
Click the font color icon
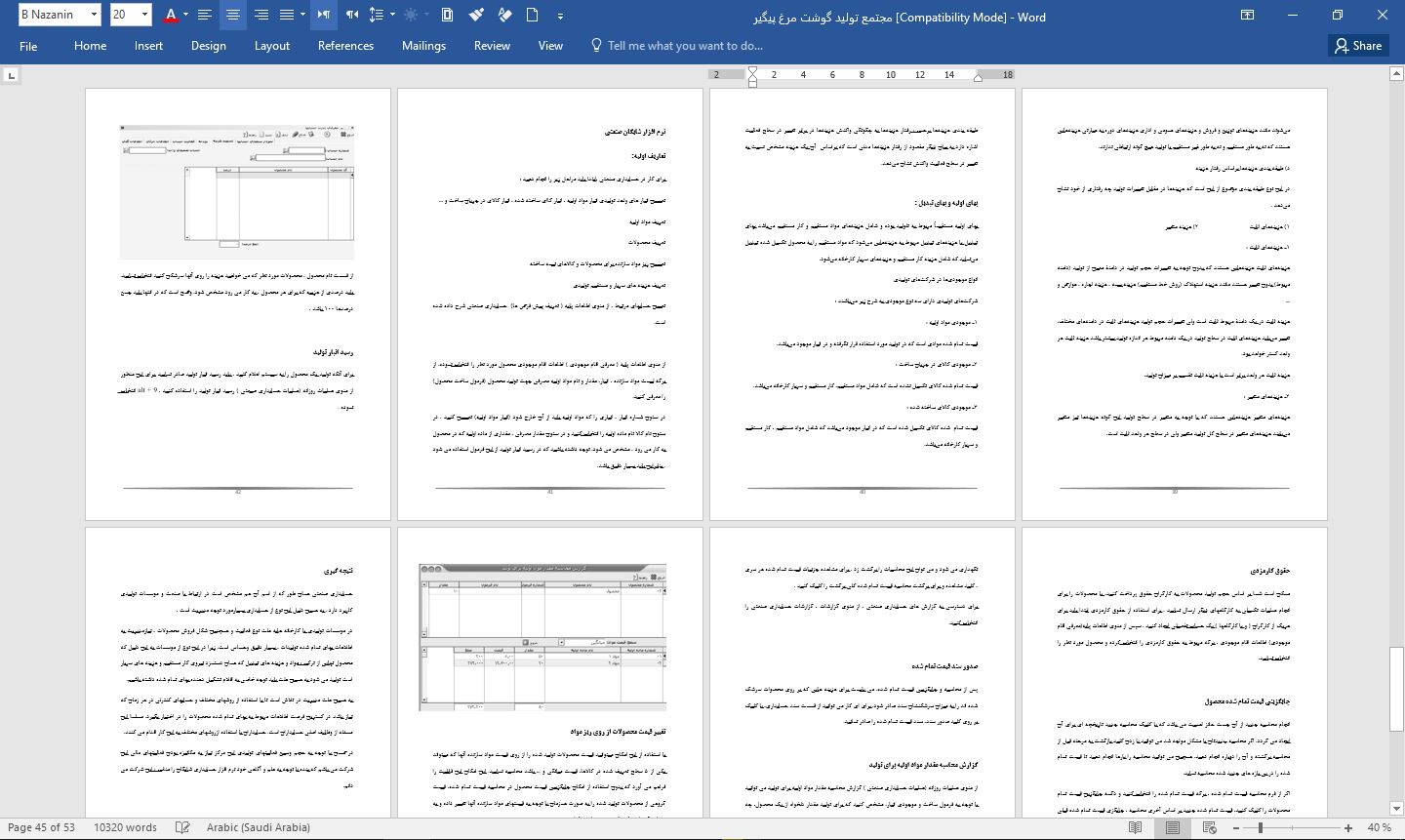171,15
